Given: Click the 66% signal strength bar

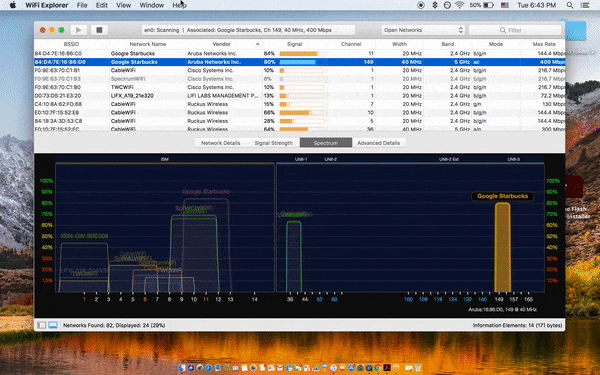Looking at the screenshot, I should pos(302,112).
